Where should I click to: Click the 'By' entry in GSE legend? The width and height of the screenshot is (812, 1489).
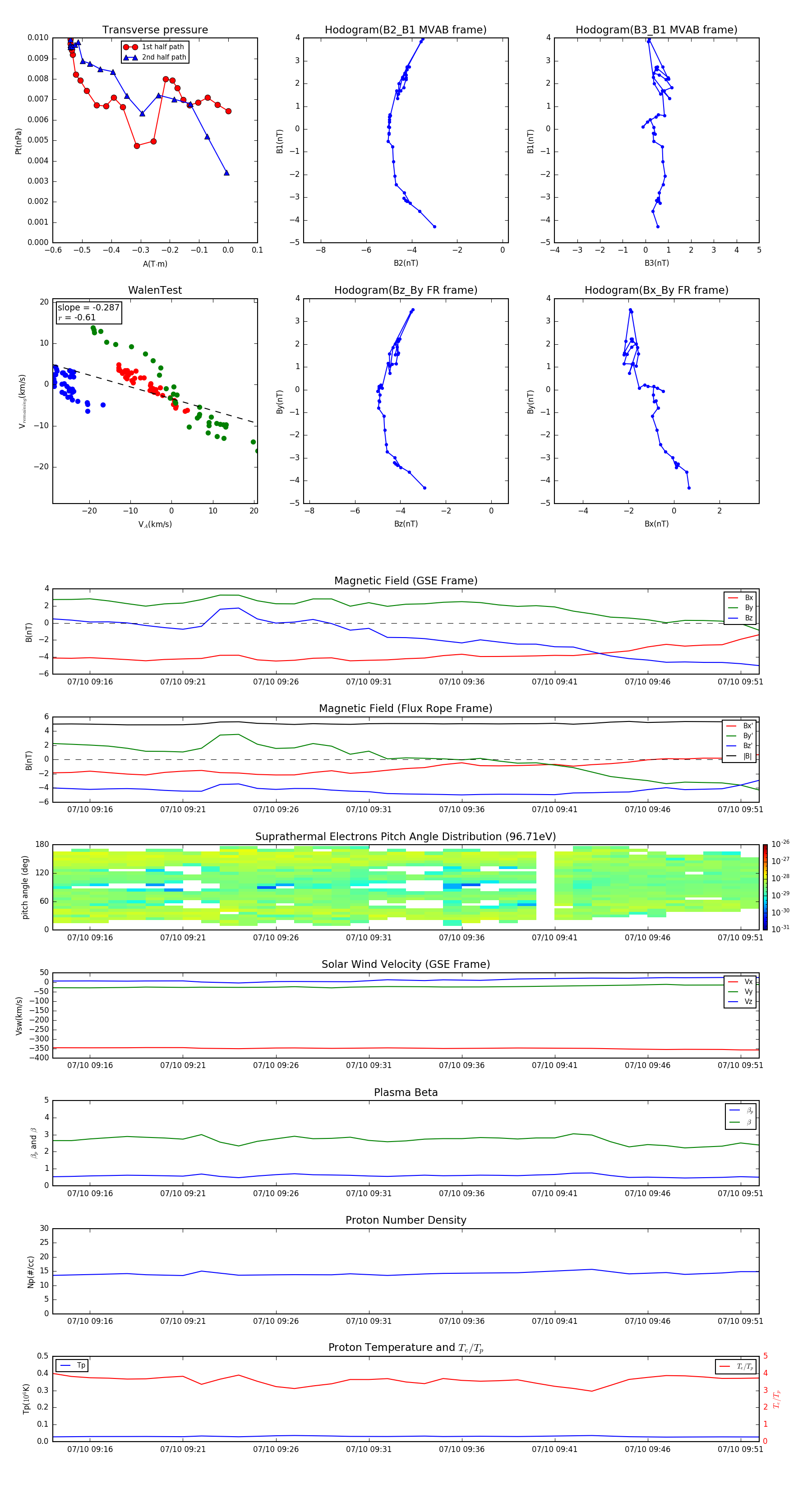click(x=741, y=607)
